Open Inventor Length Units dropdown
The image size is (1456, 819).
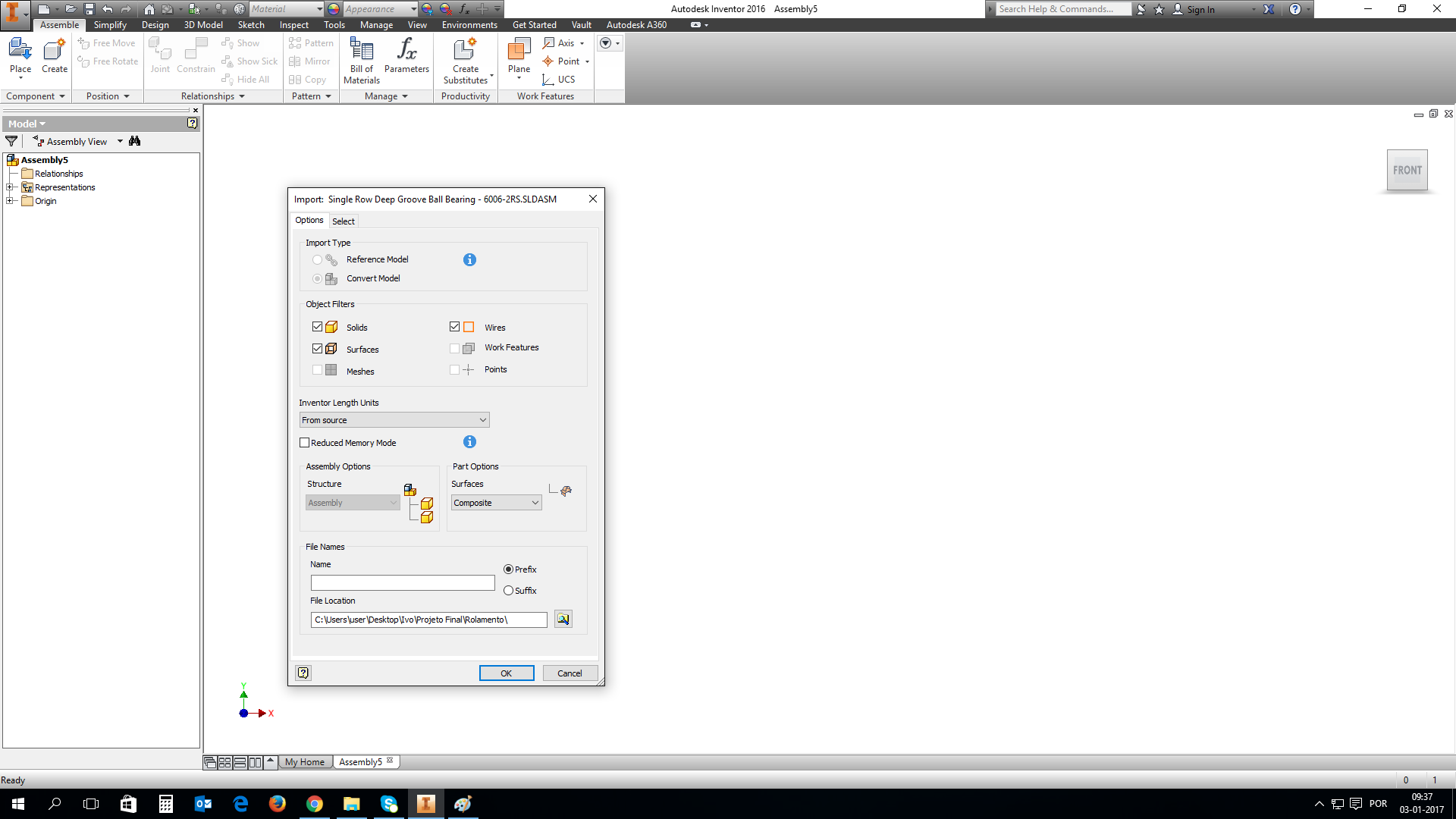click(x=394, y=420)
